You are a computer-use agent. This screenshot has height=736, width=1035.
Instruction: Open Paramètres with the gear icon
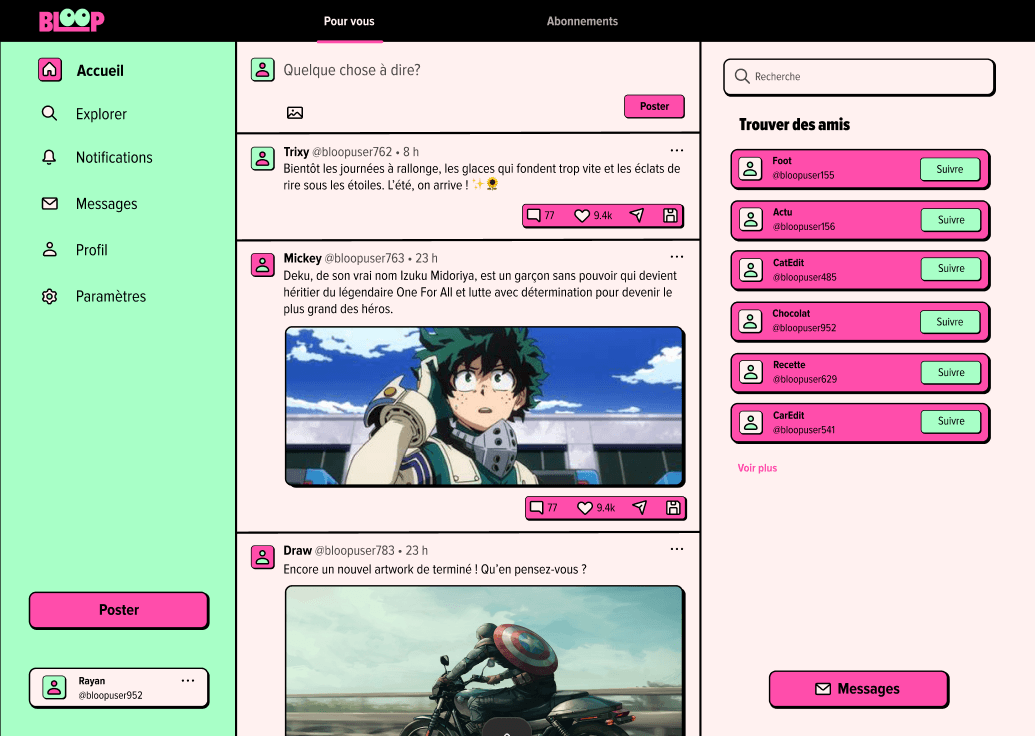coord(49,296)
